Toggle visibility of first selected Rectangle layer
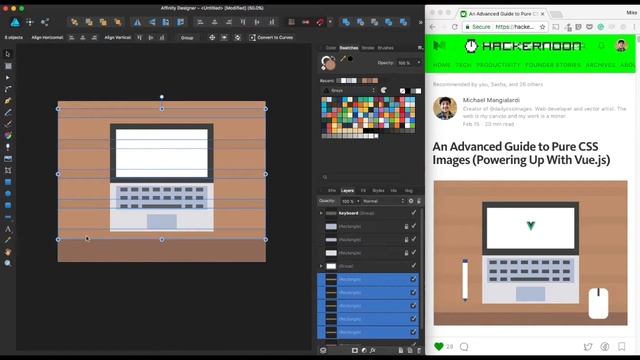 [413, 279]
